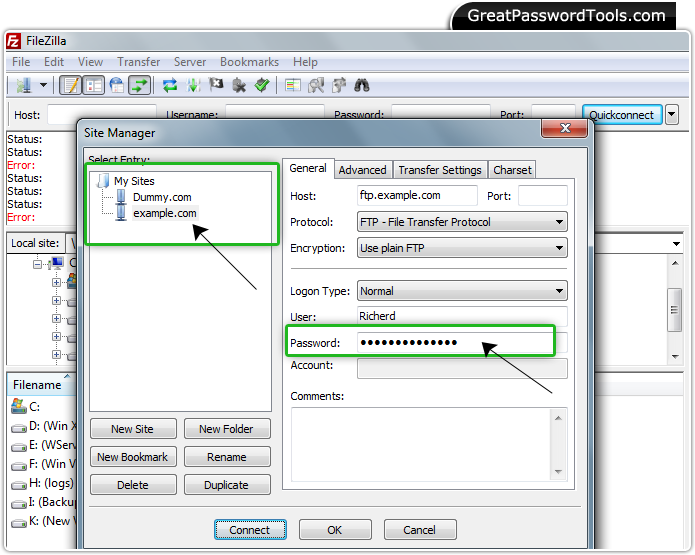The height and width of the screenshot is (555, 695).
Task: Search files with the binoculars icon
Action: [x=362, y=85]
